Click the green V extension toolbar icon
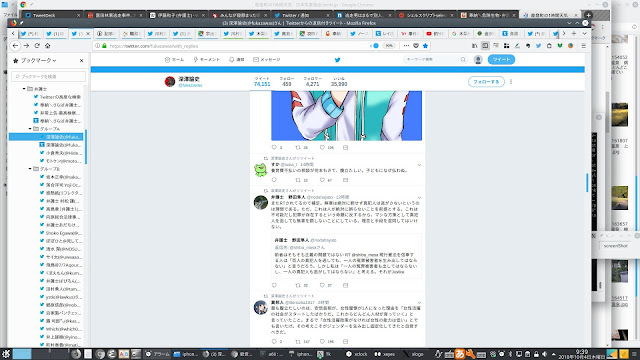The height and width of the screenshot is (360, 640). coord(560,46)
